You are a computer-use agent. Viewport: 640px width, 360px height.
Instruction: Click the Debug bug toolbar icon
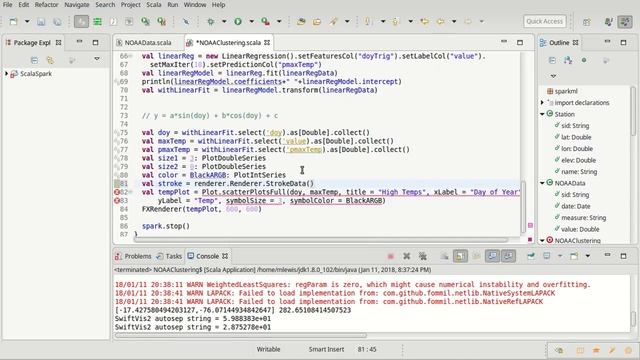click(x=211, y=22)
